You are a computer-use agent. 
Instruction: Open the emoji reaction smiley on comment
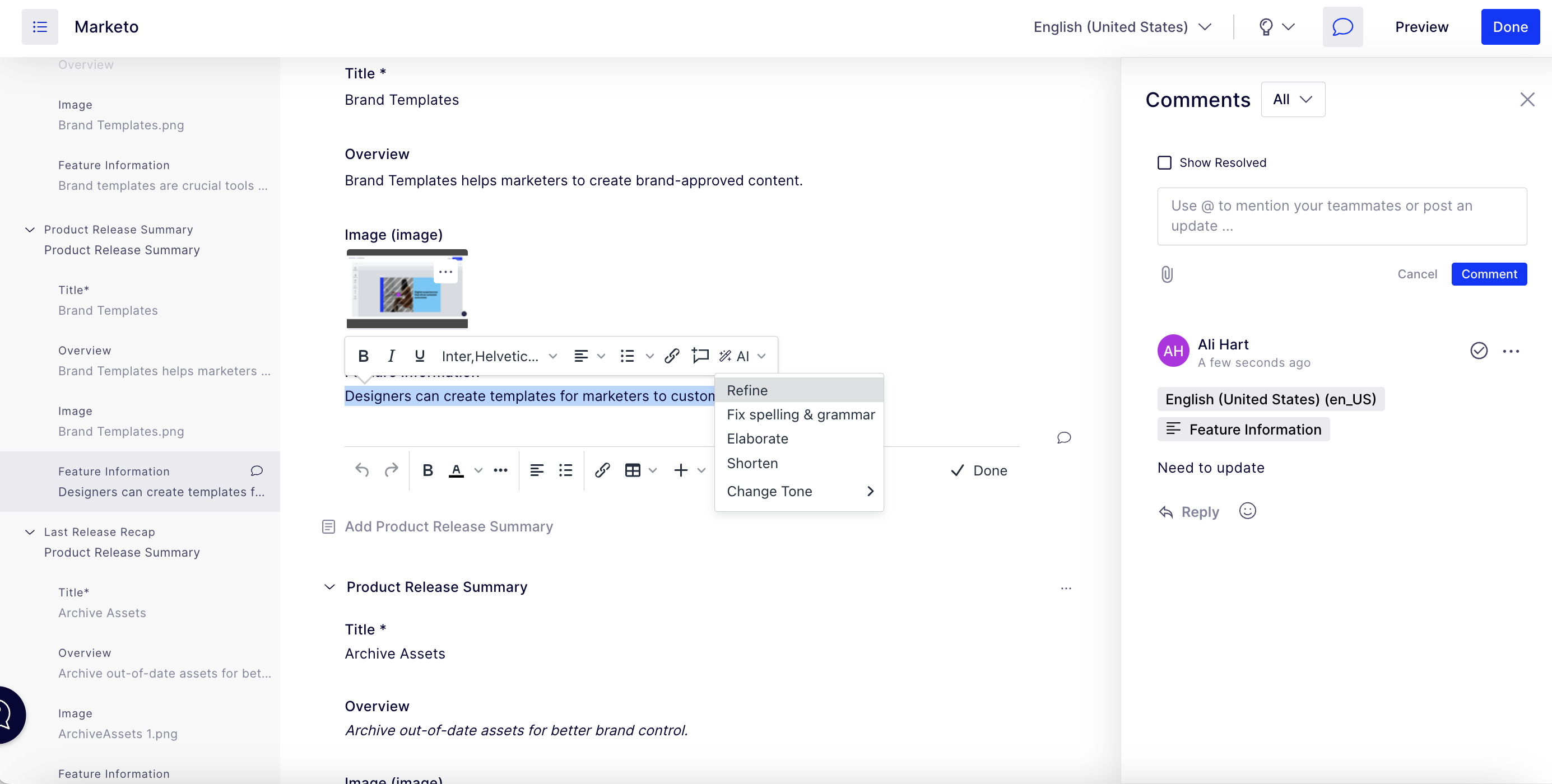click(x=1247, y=511)
